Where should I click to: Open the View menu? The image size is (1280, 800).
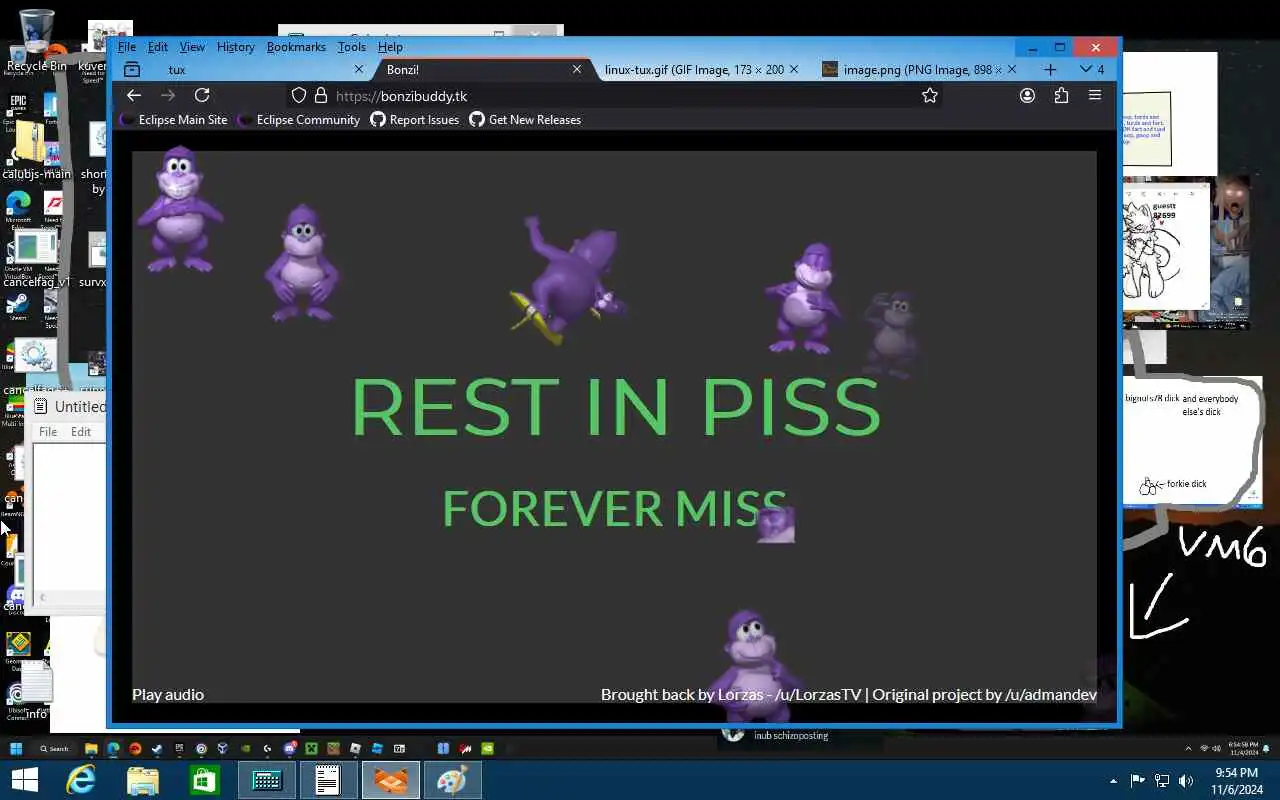[192, 47]
